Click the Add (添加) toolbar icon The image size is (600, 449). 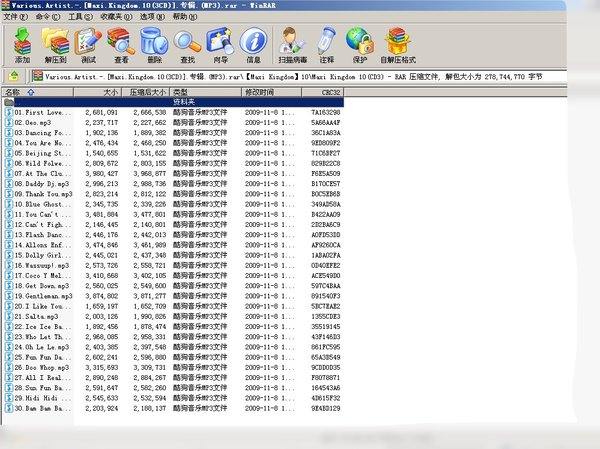[x=22, y=45]
